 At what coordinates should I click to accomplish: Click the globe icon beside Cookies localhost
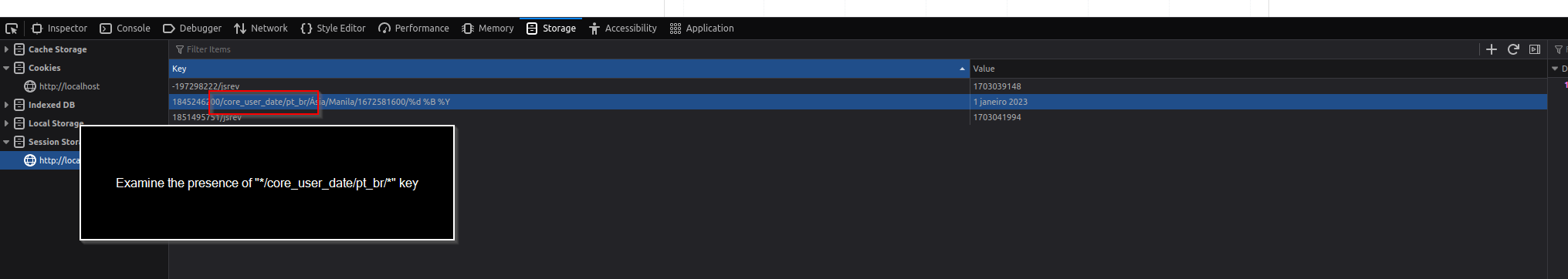30,86
